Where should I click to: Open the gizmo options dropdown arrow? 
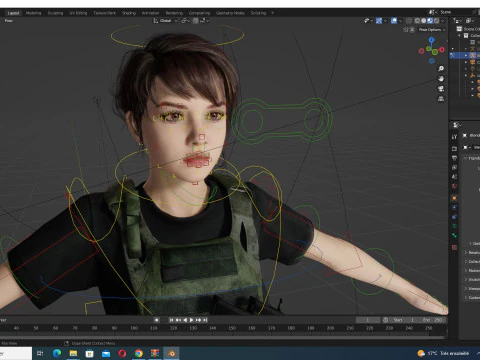point(385,21)
